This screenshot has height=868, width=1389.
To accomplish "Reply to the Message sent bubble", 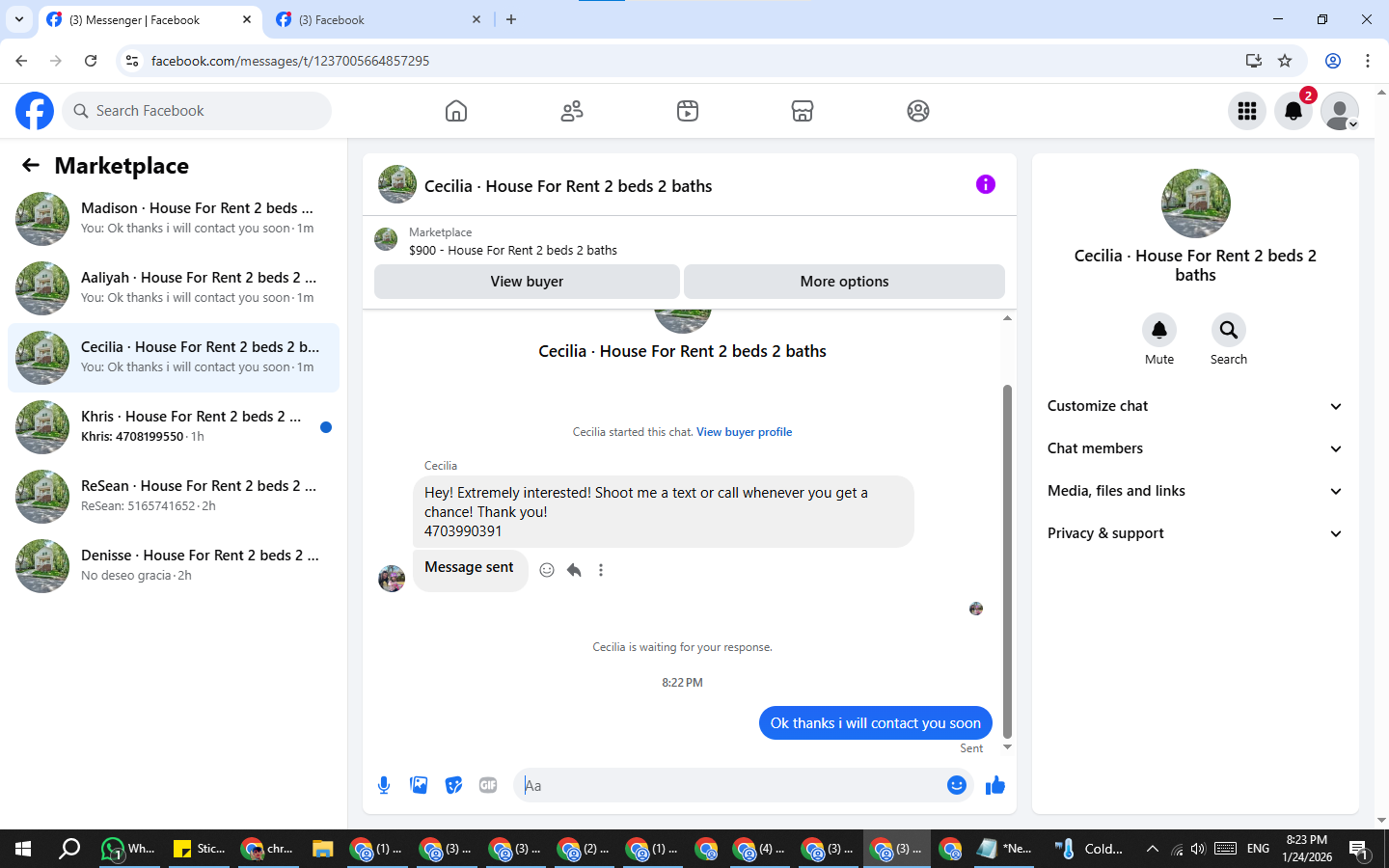I will [574, 570].
